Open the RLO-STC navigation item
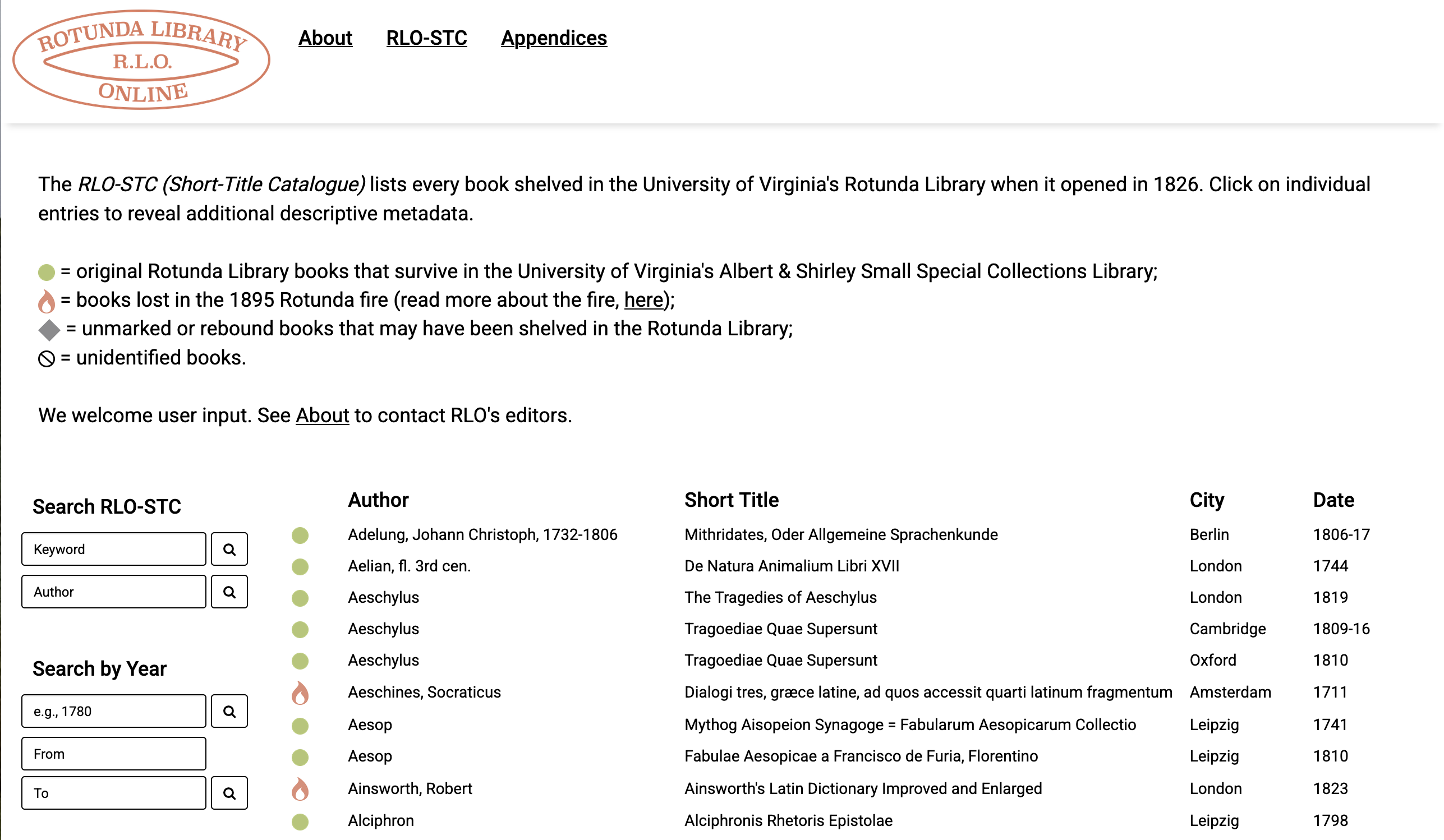 [x=426, y=38]
